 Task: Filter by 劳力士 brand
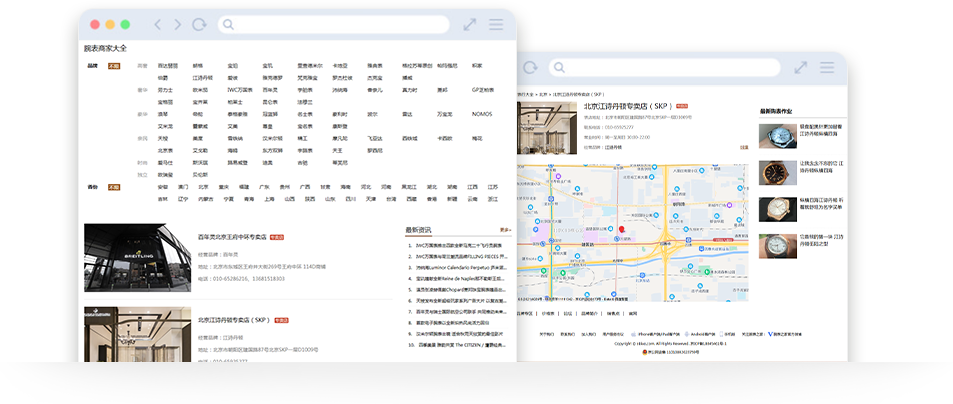pyautogui.click(x=165, y=90)
